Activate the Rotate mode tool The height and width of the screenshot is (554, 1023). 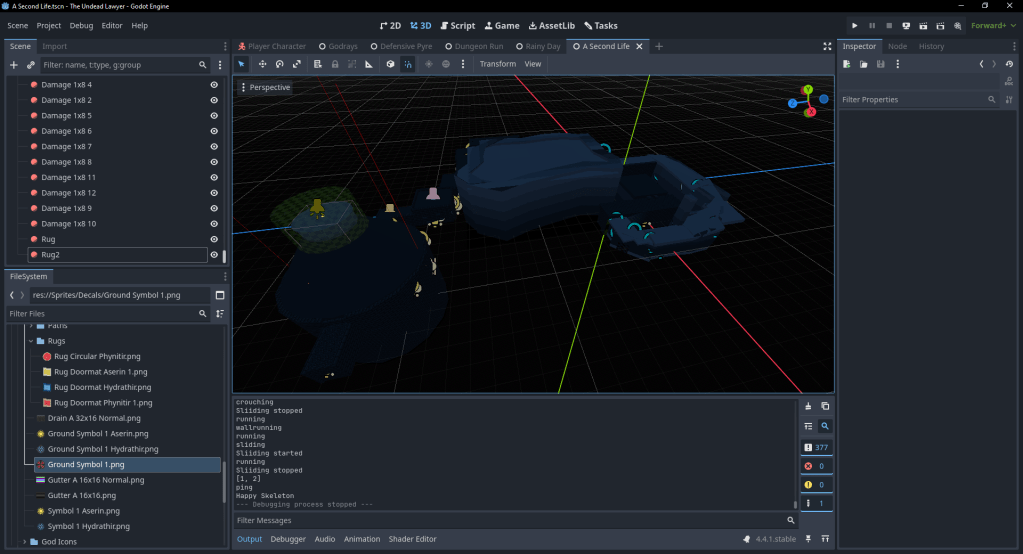279,64
